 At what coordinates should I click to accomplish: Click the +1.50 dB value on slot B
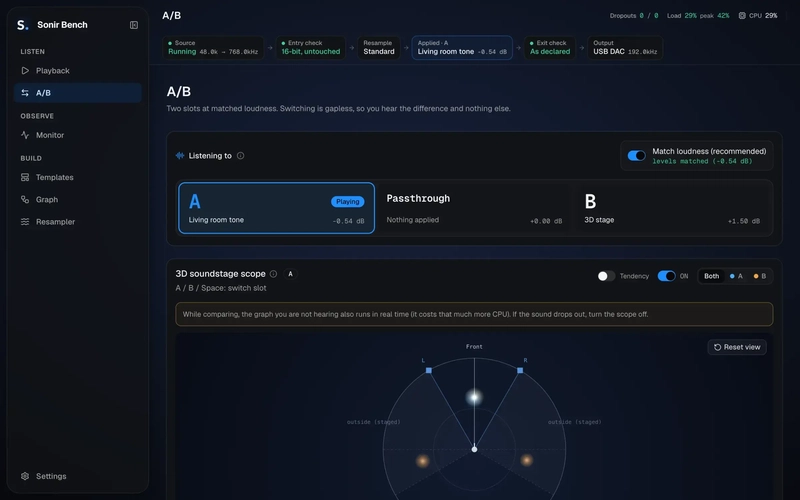click(743, 221)
